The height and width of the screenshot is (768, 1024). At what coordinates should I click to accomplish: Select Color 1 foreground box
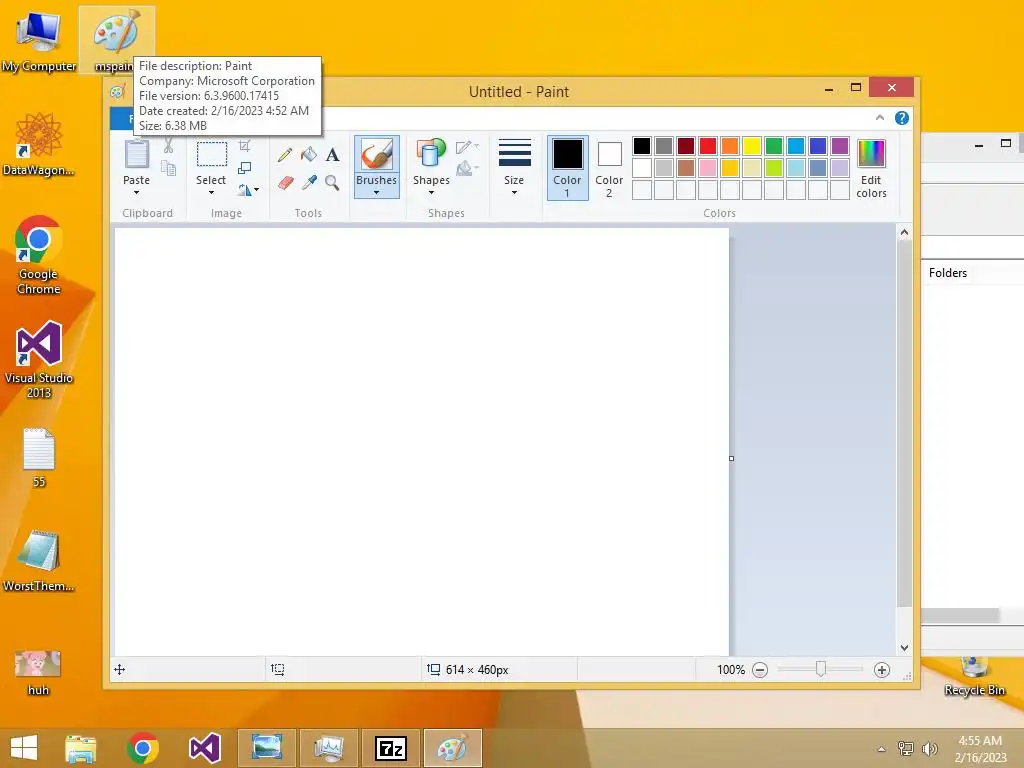(x=568, y=168)
